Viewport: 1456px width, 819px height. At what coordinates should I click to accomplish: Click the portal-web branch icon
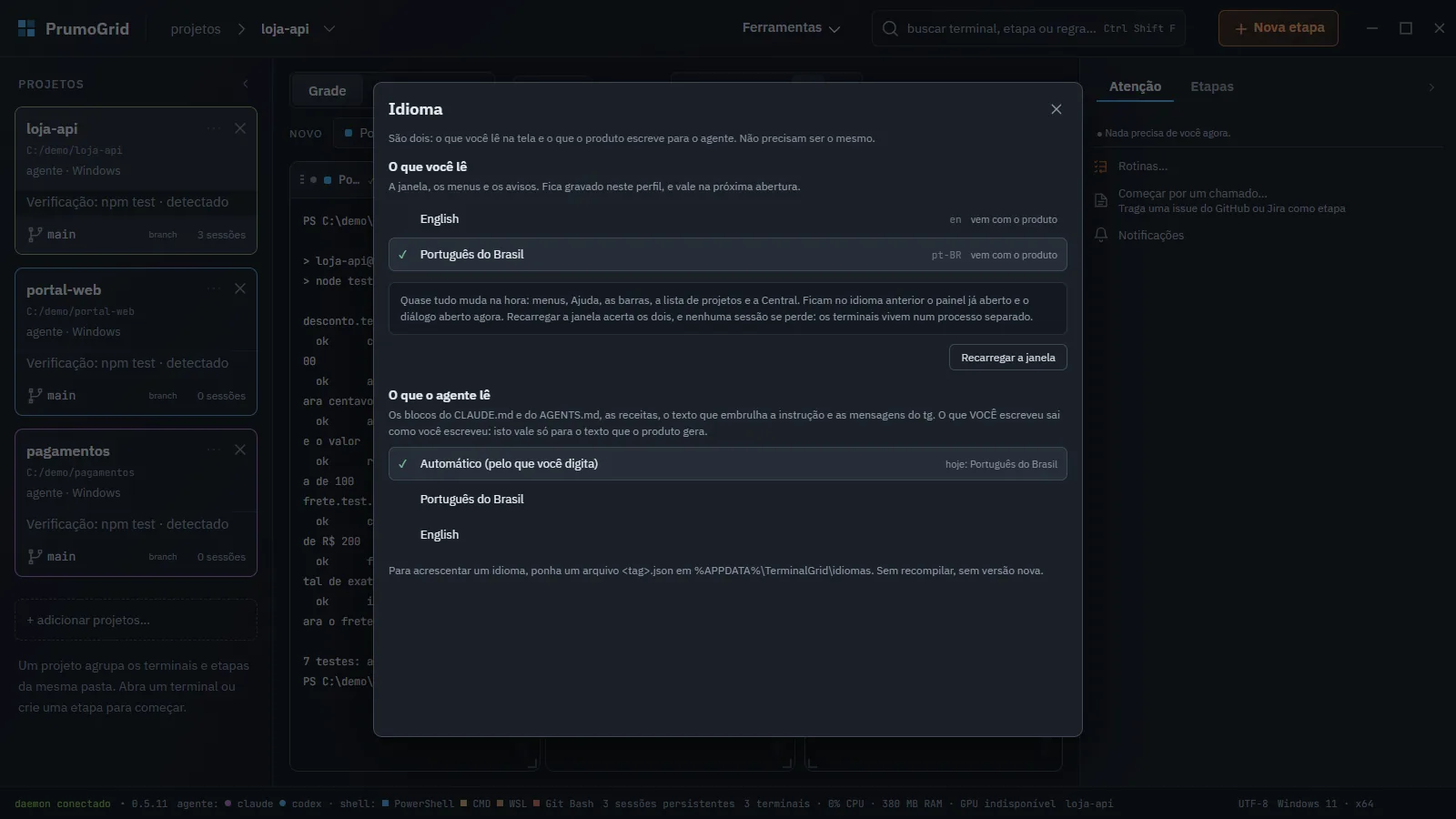[x=35, y=396]
